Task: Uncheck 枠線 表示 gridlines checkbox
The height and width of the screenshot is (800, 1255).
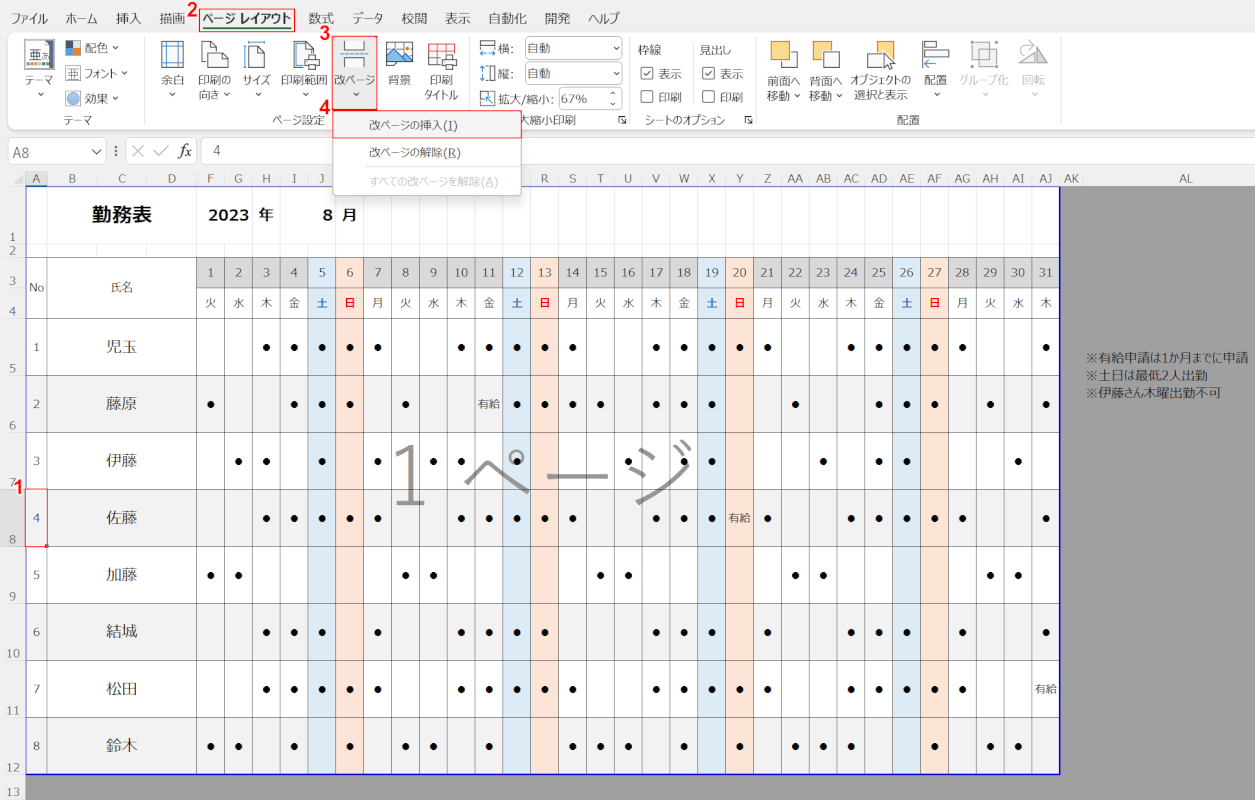Action: [647, 74]
